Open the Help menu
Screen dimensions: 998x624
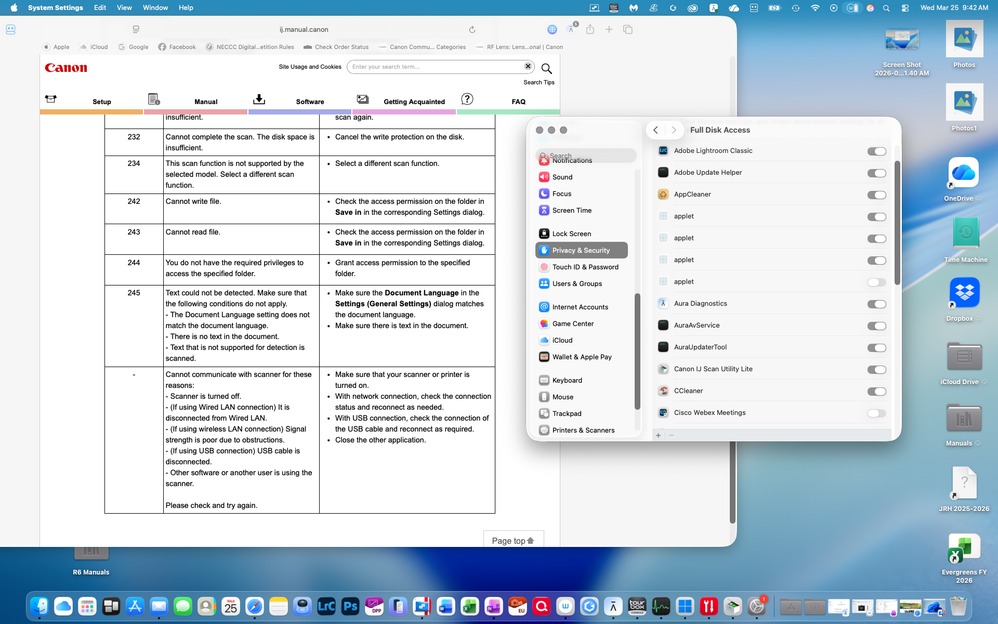[x=186, y=8]
